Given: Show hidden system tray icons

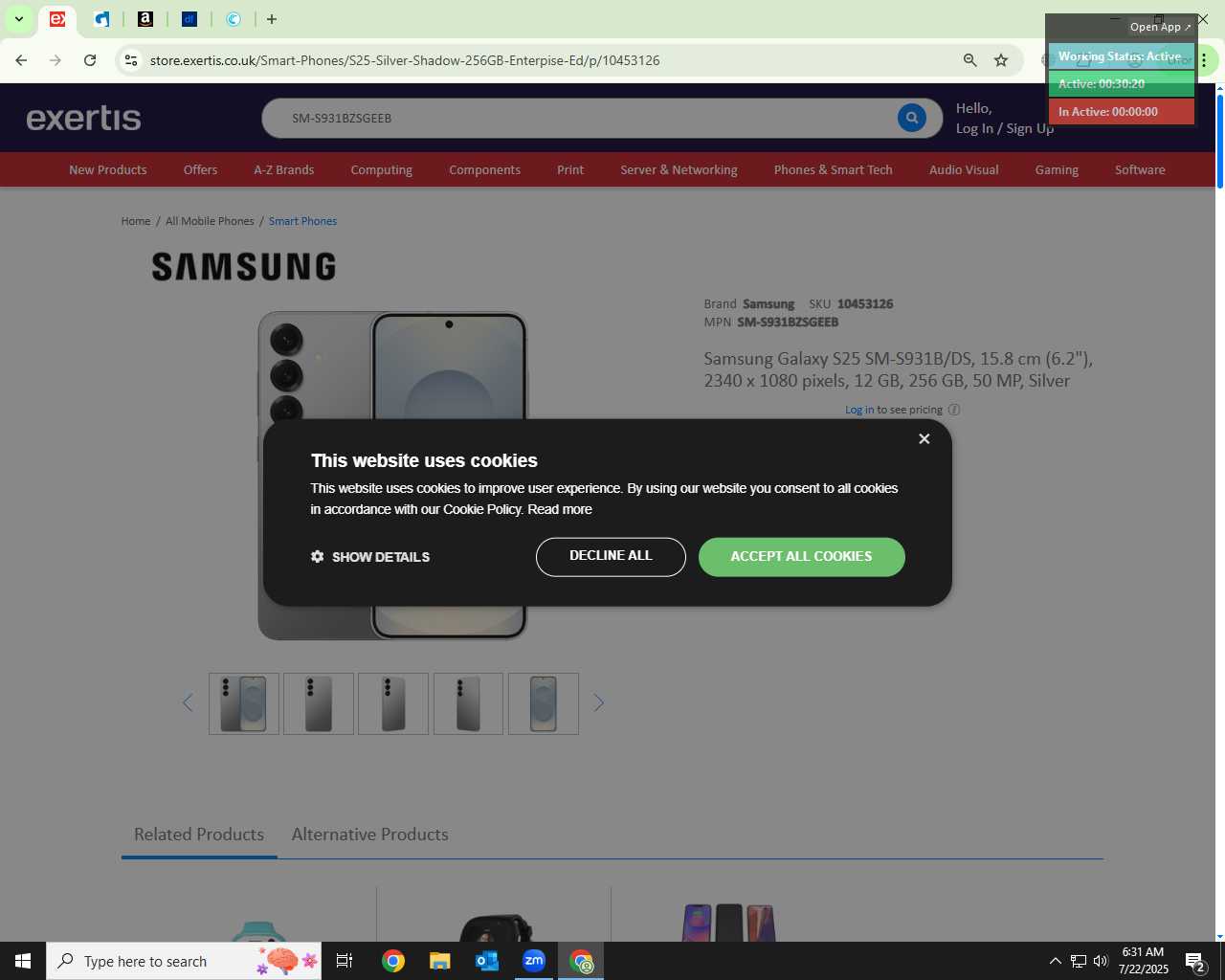Looking at the screenshot, I should coord(1055,961).
